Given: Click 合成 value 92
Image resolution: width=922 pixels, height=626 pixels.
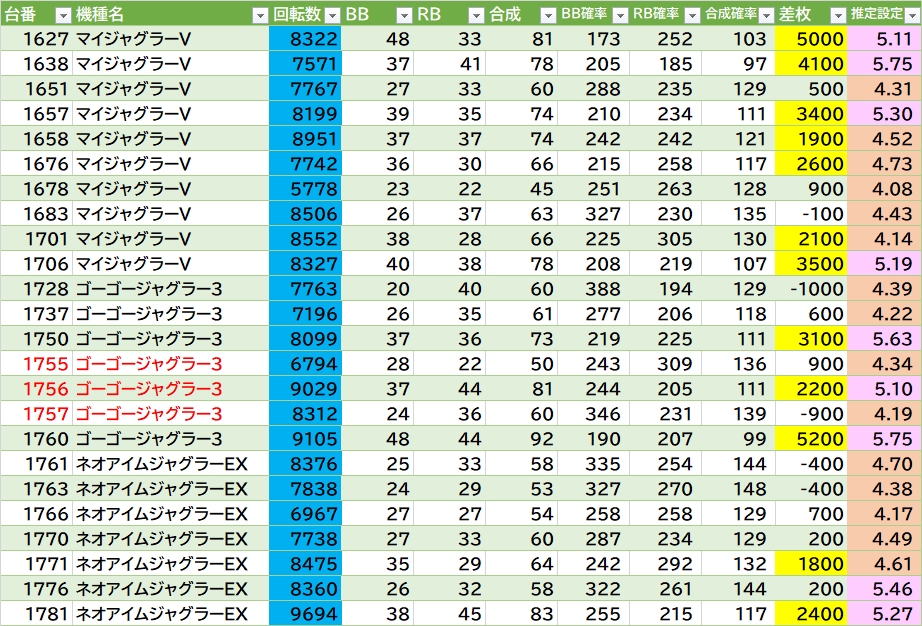Looking at the screenshot, I should (521, 438).
